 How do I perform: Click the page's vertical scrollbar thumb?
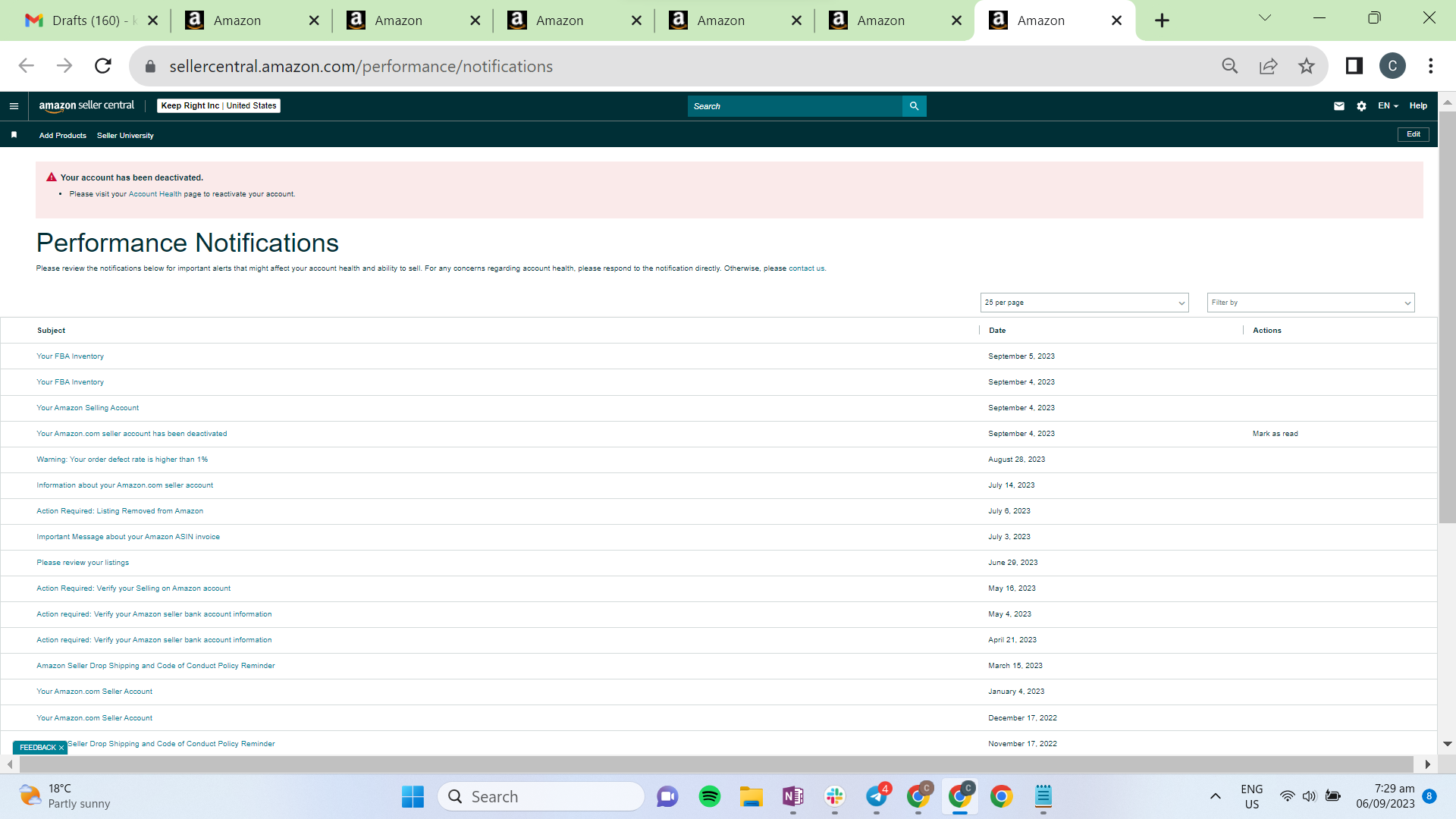click(x=1447, y=317)
